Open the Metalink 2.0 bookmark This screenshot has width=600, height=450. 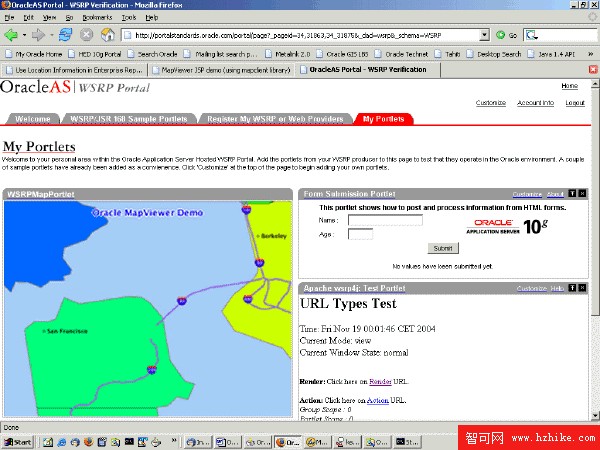point(288,54)
